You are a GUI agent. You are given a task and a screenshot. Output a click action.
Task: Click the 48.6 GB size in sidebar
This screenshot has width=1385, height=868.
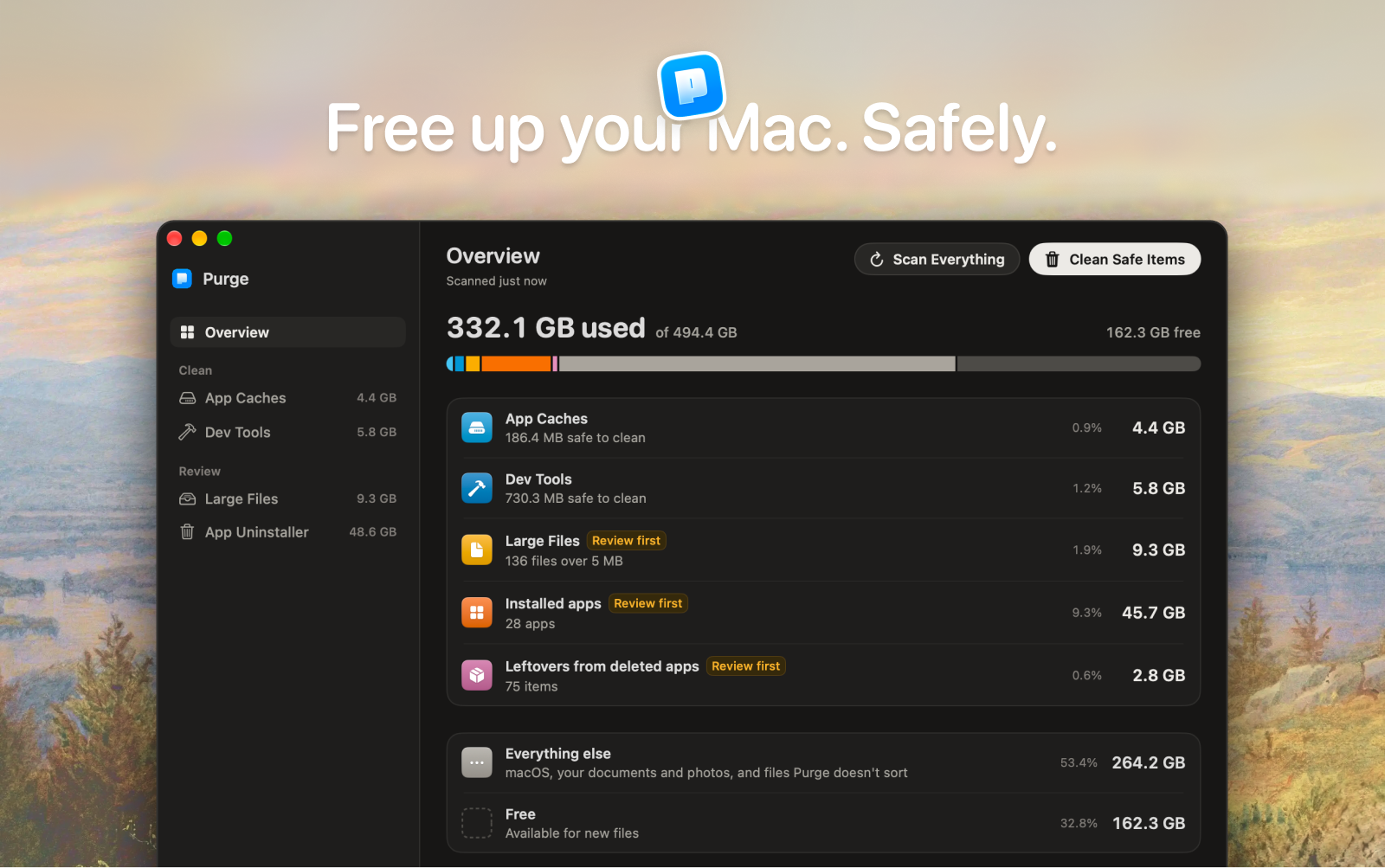coord(373,532)
